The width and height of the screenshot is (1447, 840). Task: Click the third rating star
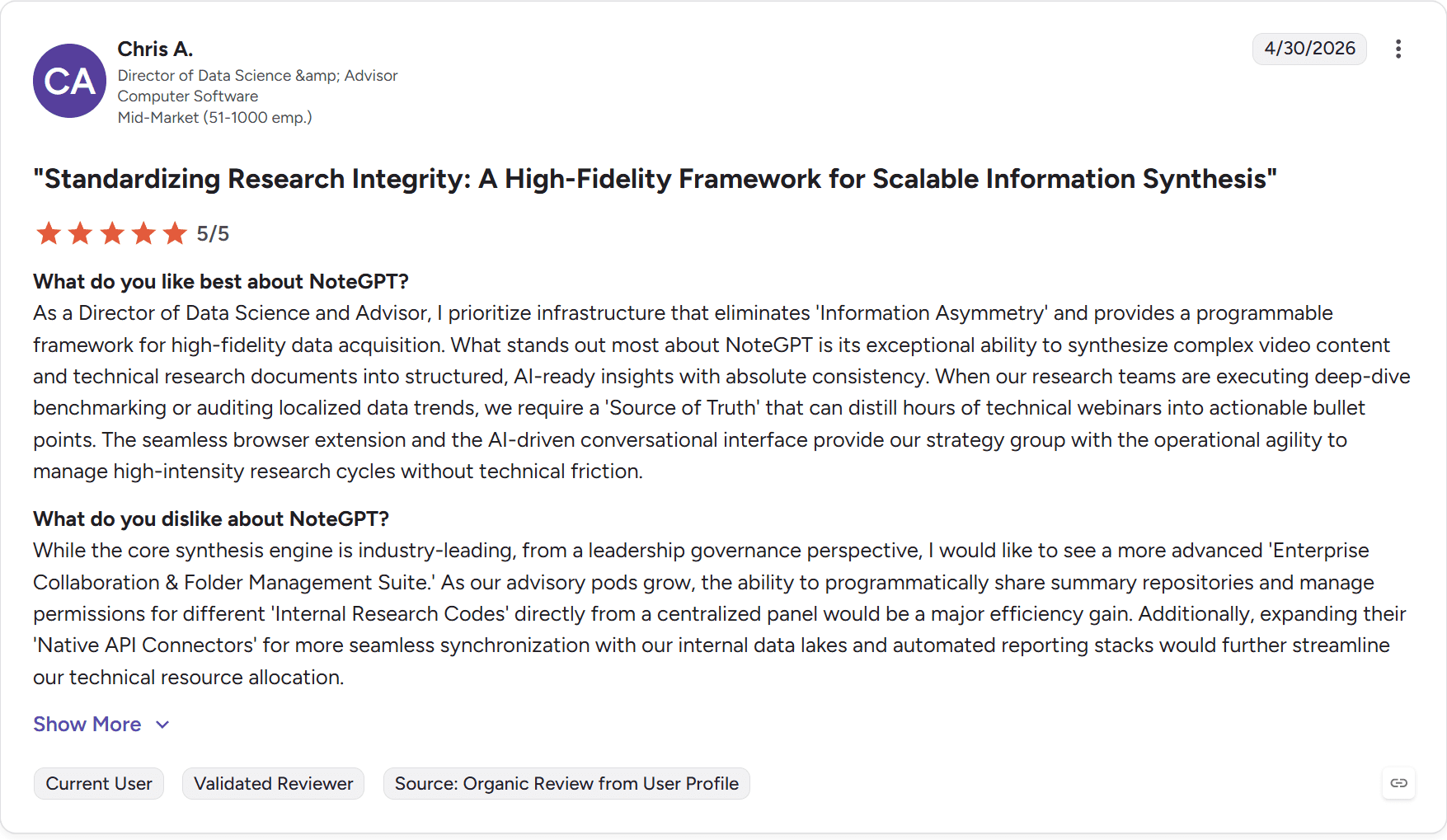[x=112, y=233]
